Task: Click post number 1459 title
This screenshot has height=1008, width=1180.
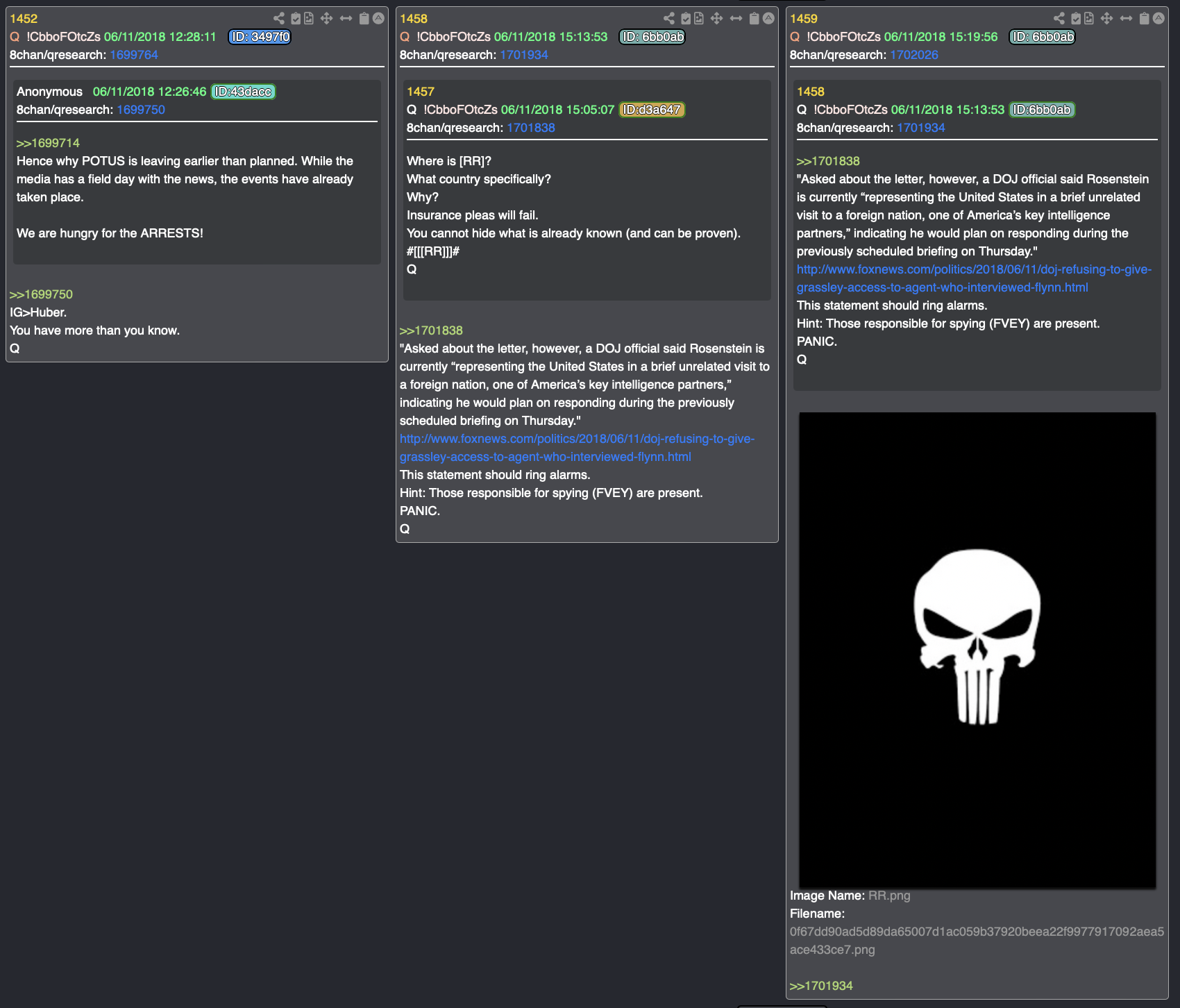Action: point(804,19)
